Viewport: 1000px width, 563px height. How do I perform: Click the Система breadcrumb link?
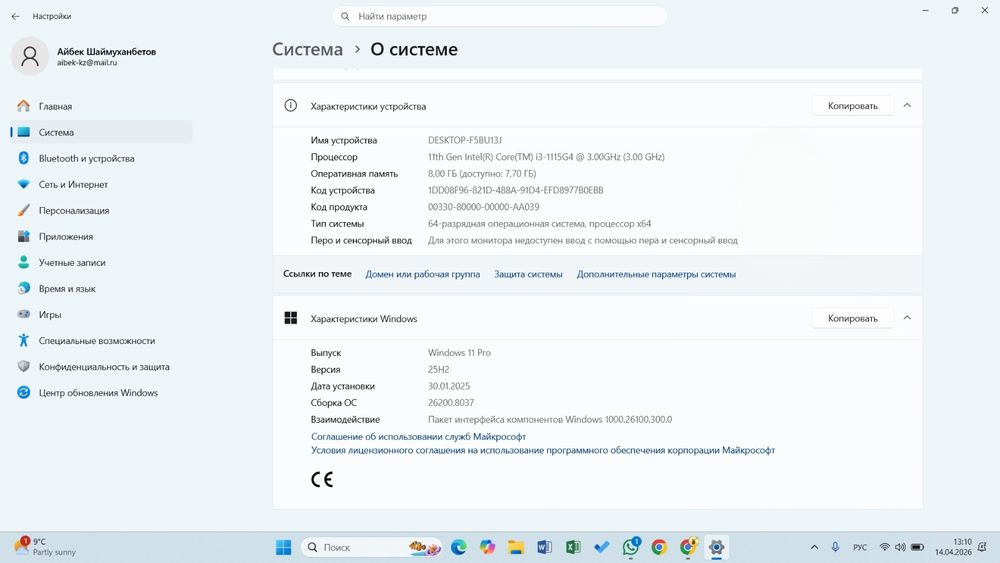307,49
